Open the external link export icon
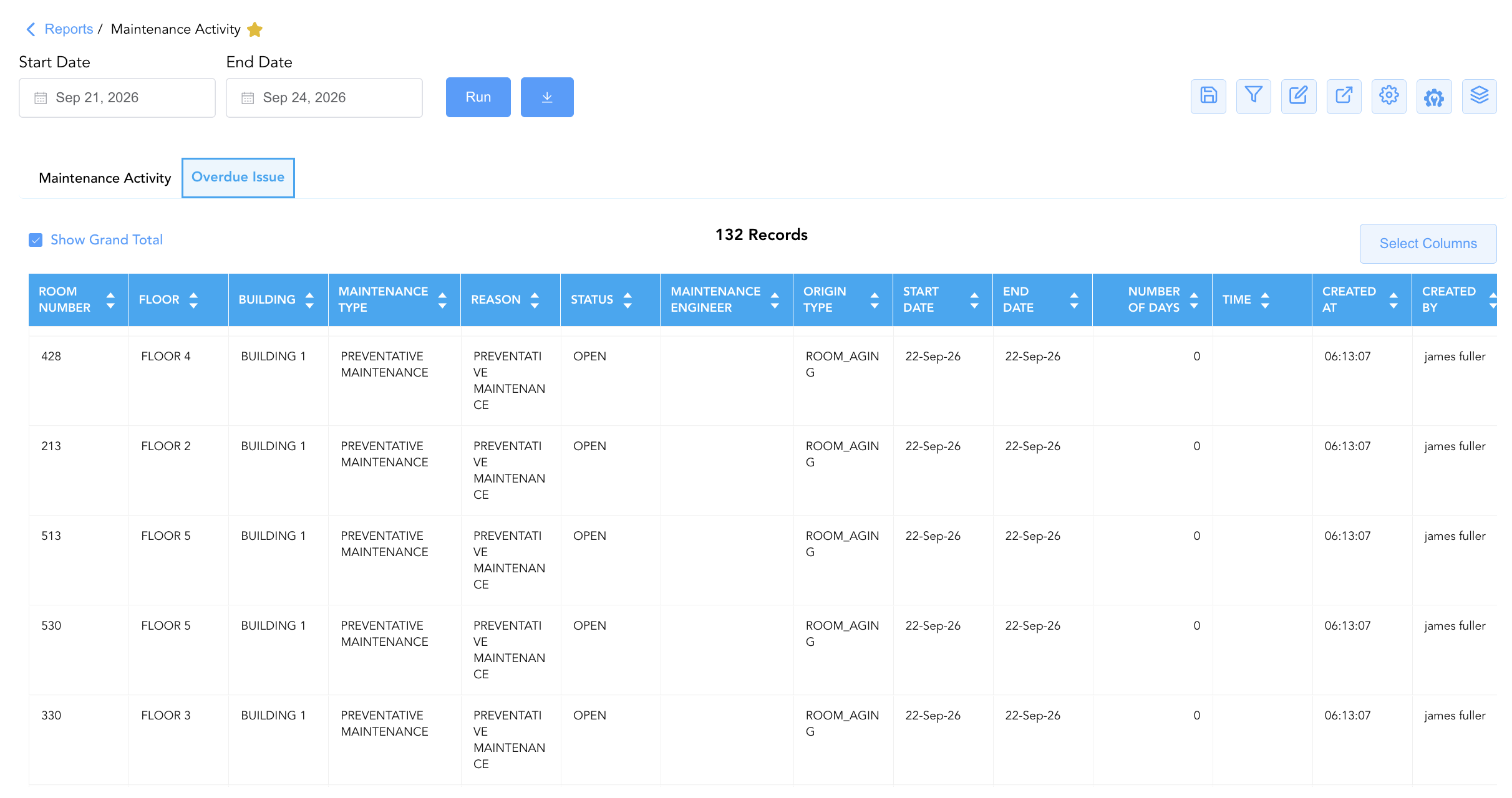The height and width of the screenshot is (798, 1512). (x=1344, y=97)
